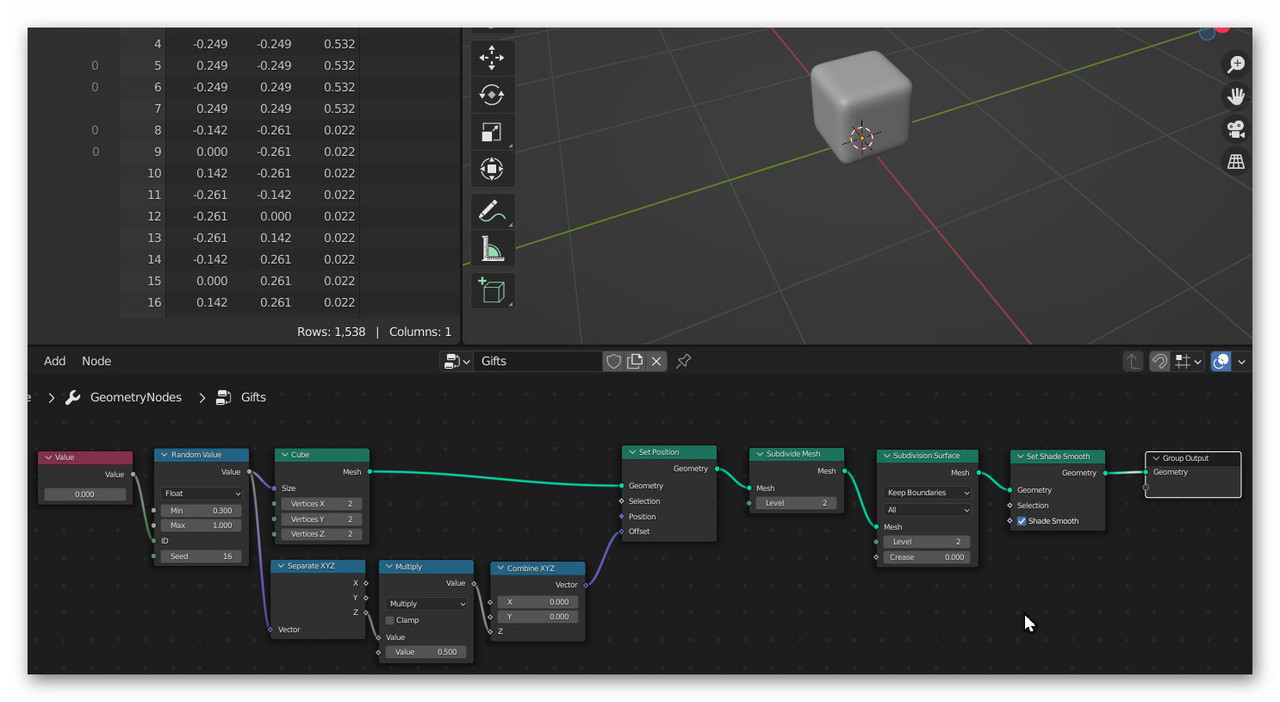Click the fake user shield icon for Gifts
Screen dimensions: 1280x702
614,361
